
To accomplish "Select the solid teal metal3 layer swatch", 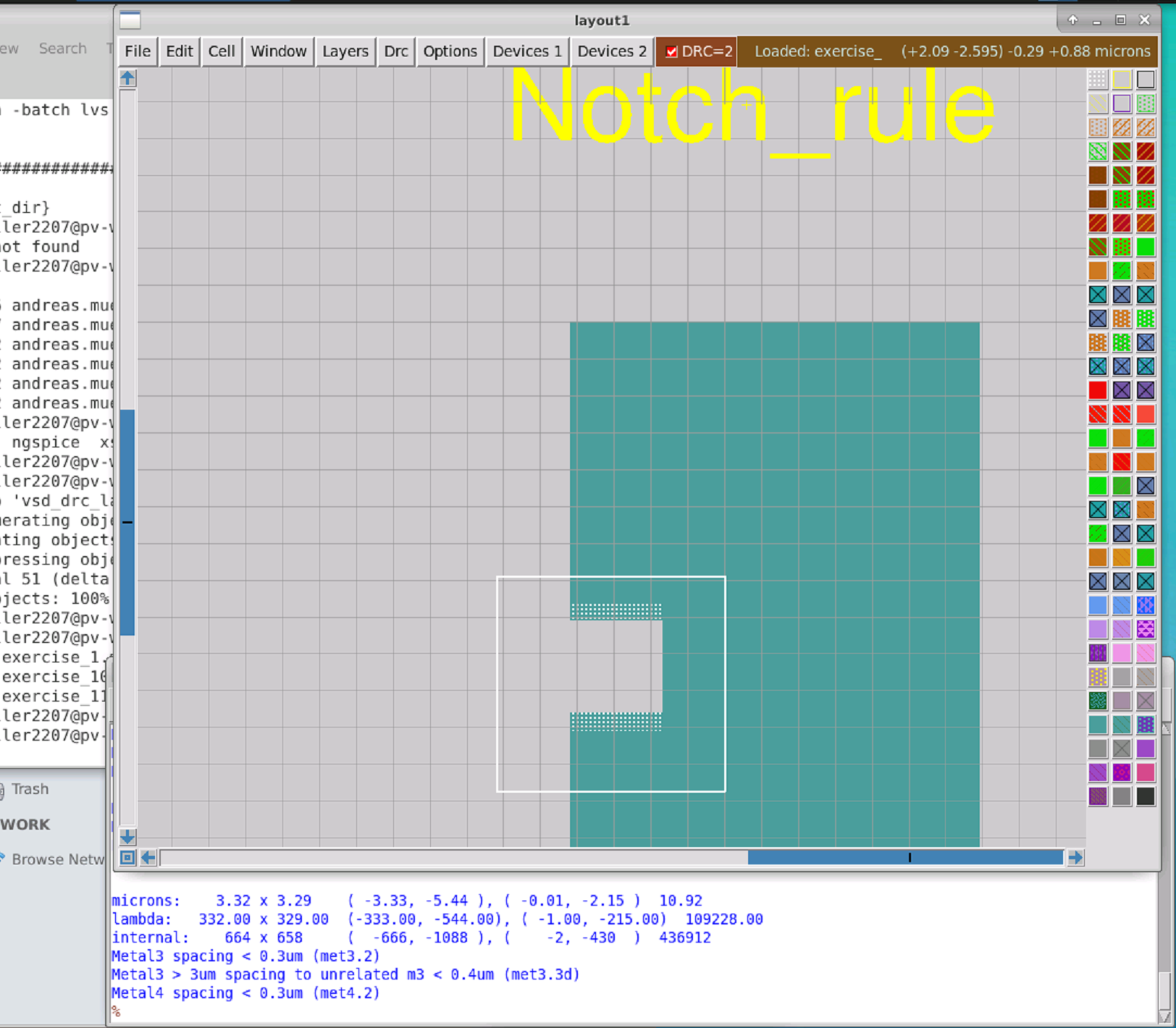I will 1098,725.
